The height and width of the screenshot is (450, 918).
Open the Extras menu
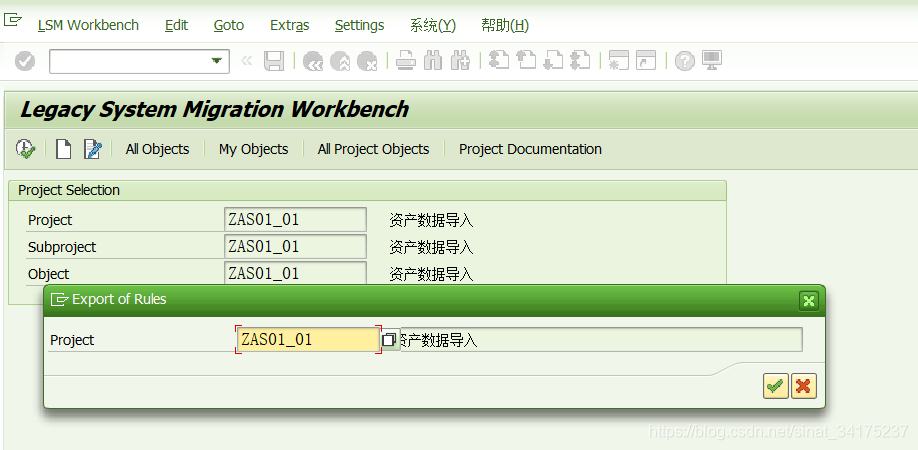(x=290, y=25)
